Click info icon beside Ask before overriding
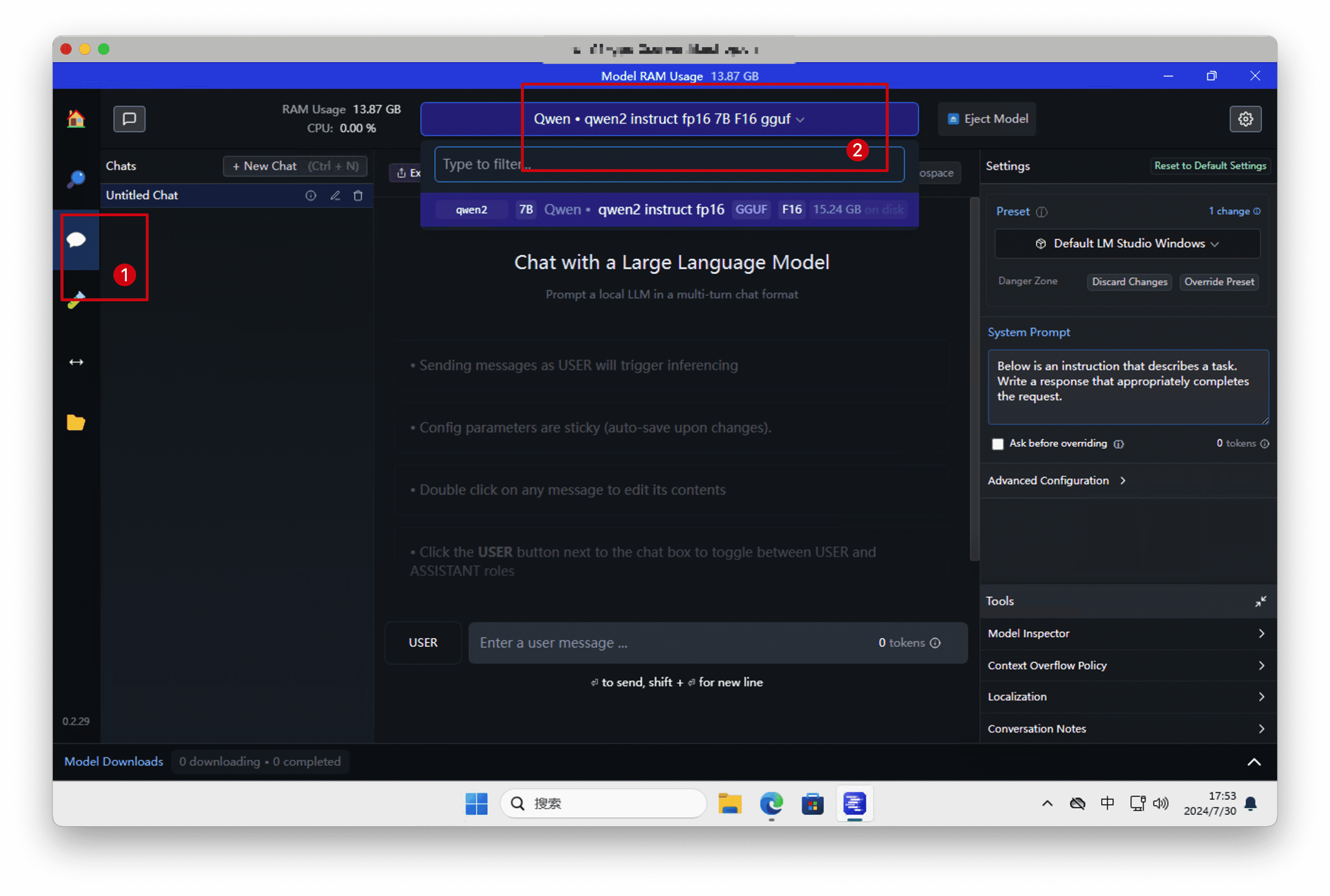1330x896 pixels. 1118,444
